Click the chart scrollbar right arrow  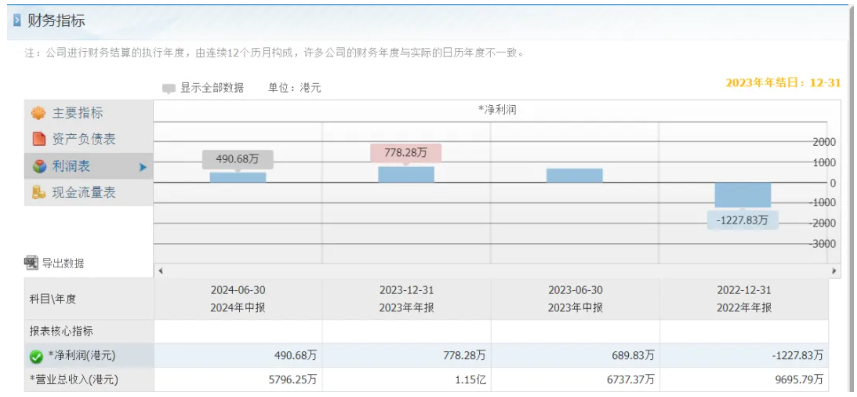(834, 271)
